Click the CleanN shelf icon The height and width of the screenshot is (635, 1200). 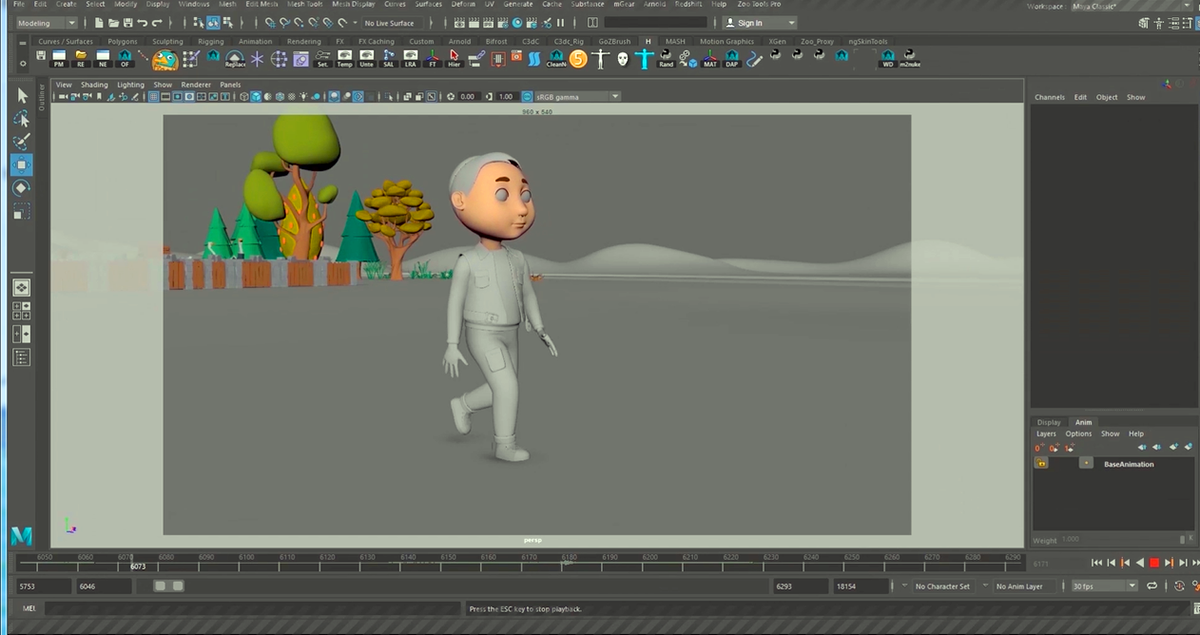[x=556, y=59]
